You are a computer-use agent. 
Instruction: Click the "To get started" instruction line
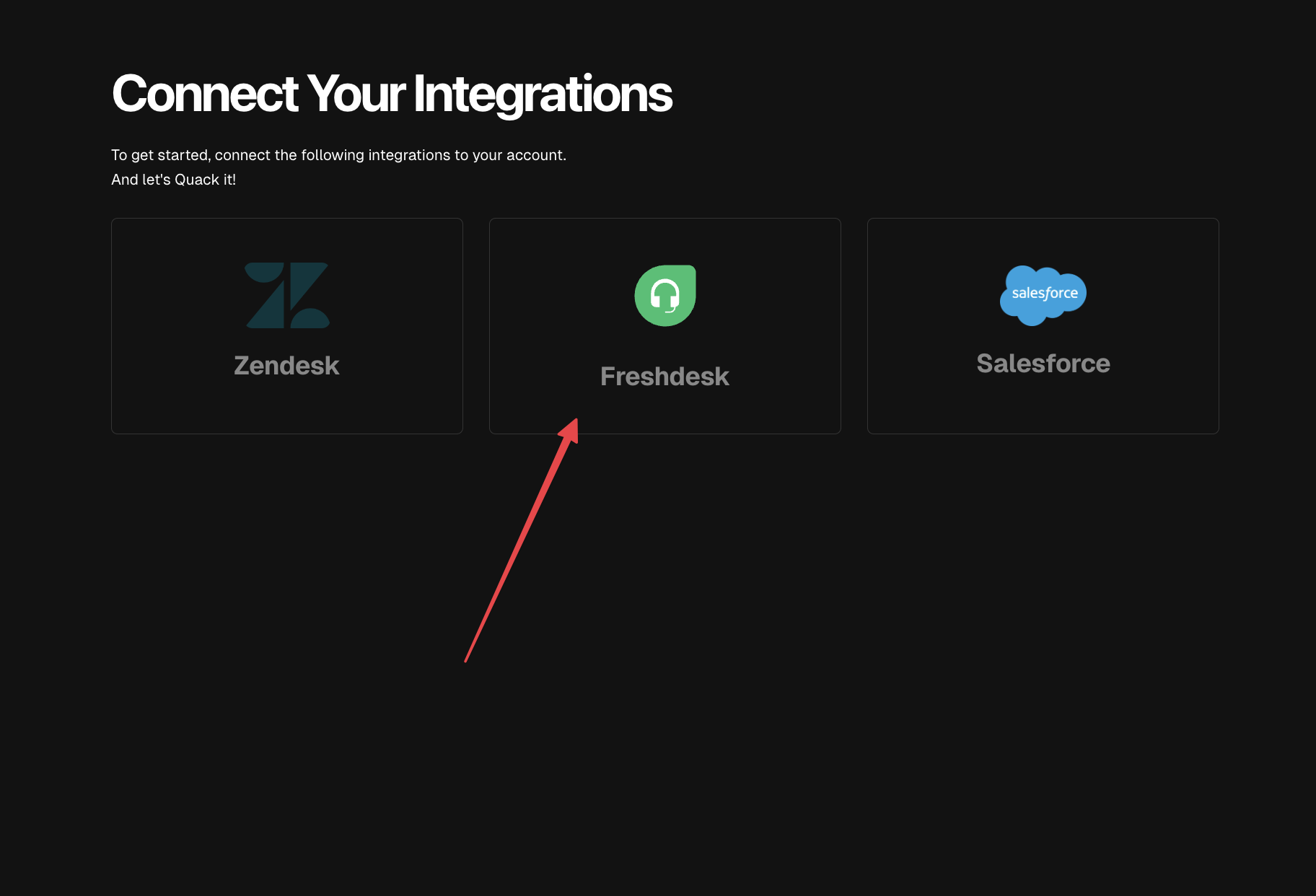coord(338,155)
